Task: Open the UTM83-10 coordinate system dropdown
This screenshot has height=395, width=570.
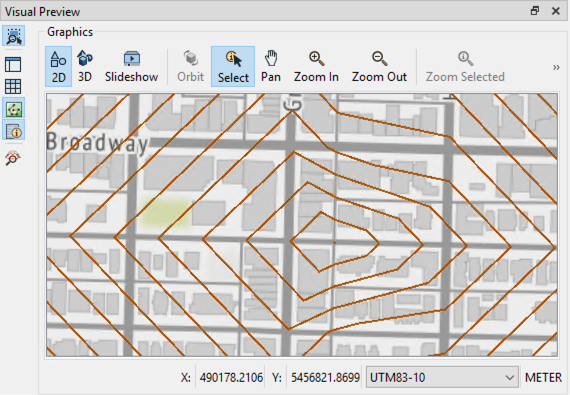Action: tap(442, 378)
